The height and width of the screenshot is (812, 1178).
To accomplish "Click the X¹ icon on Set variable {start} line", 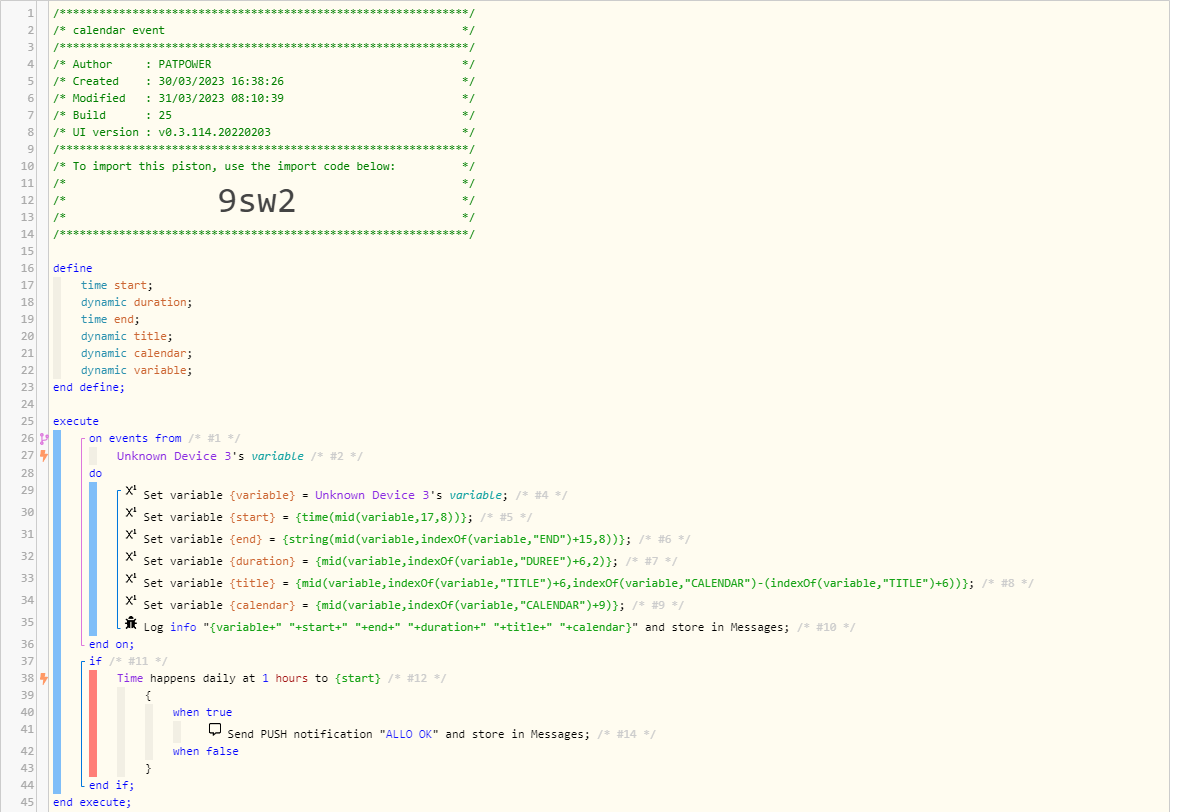I will [129, 515].
